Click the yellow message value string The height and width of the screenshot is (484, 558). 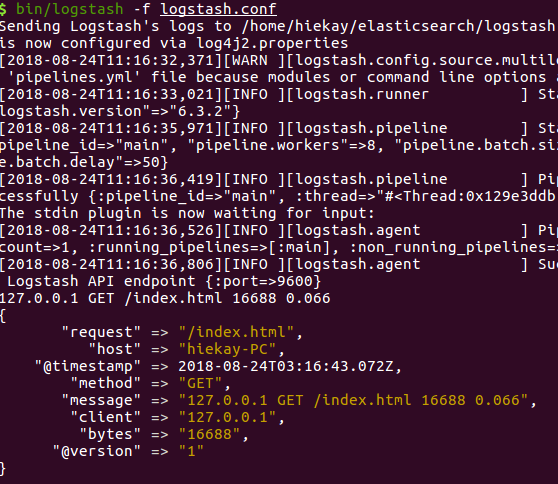click(353, 400)
